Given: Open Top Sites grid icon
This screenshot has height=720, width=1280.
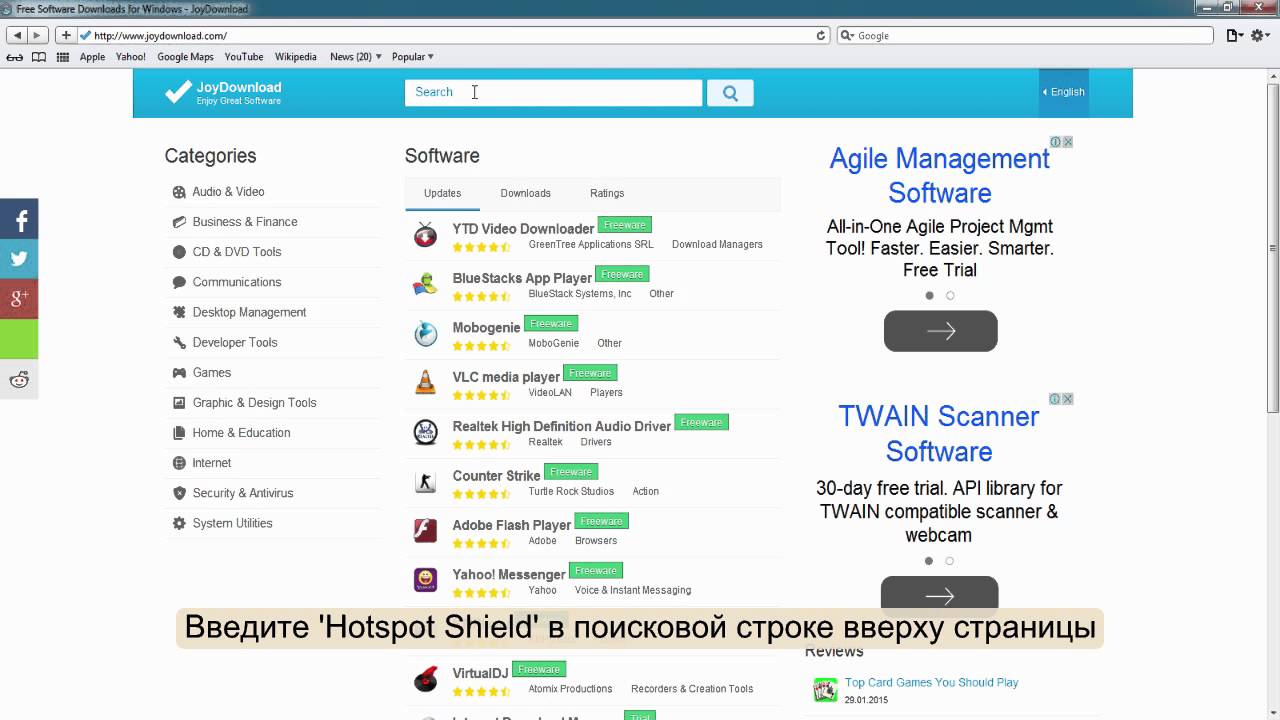Looking at the screenshot, I should coord(63,57).
